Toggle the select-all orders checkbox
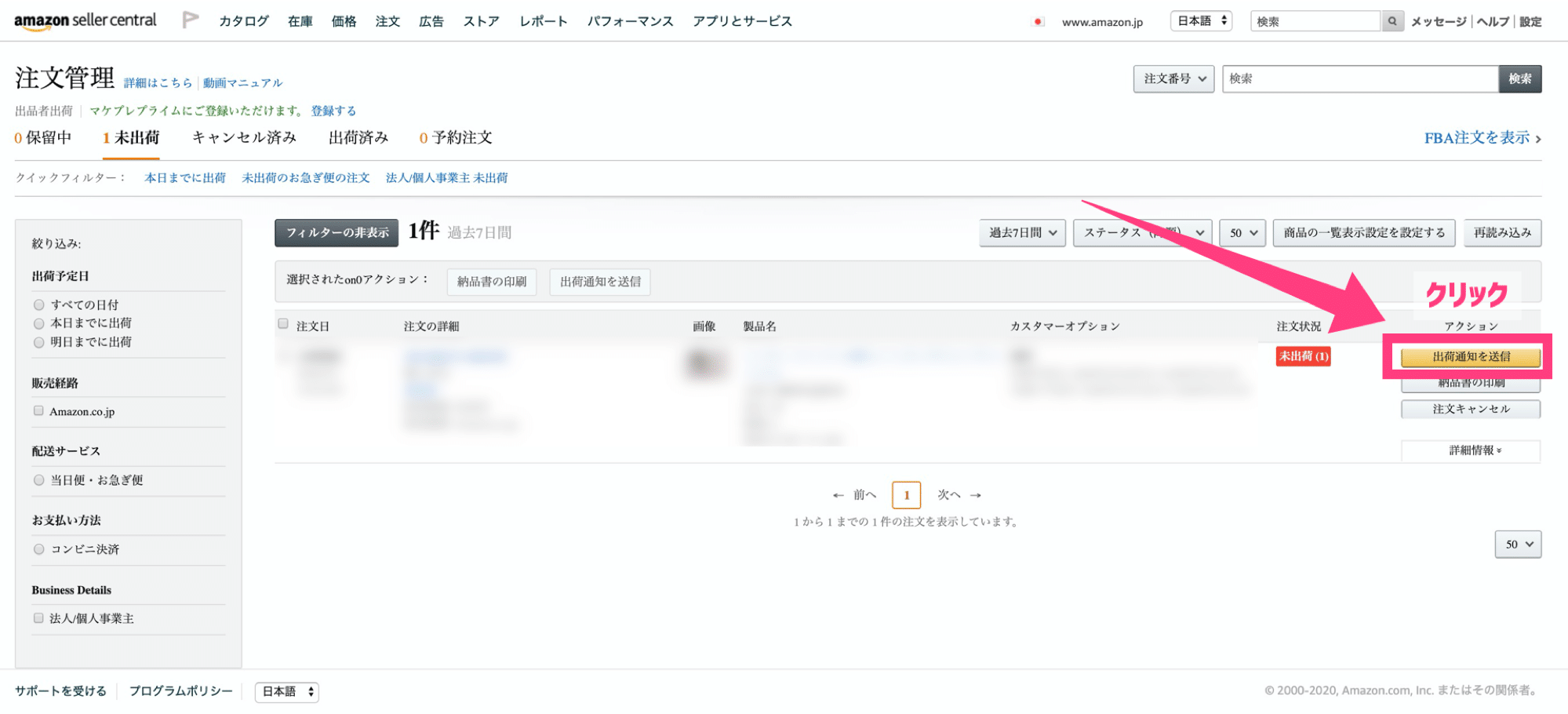This screenshot has width=1568, height=714. [x=283, y=323]
